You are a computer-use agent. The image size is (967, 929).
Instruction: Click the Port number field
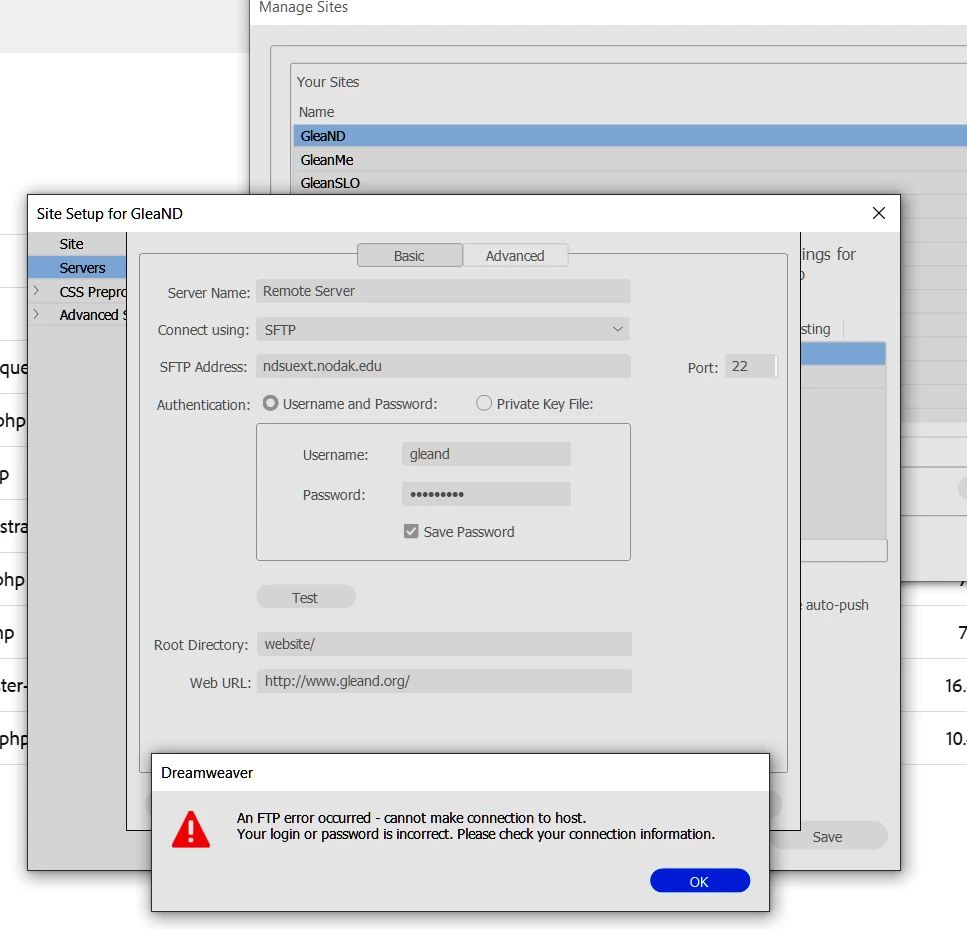coord(751,366)
